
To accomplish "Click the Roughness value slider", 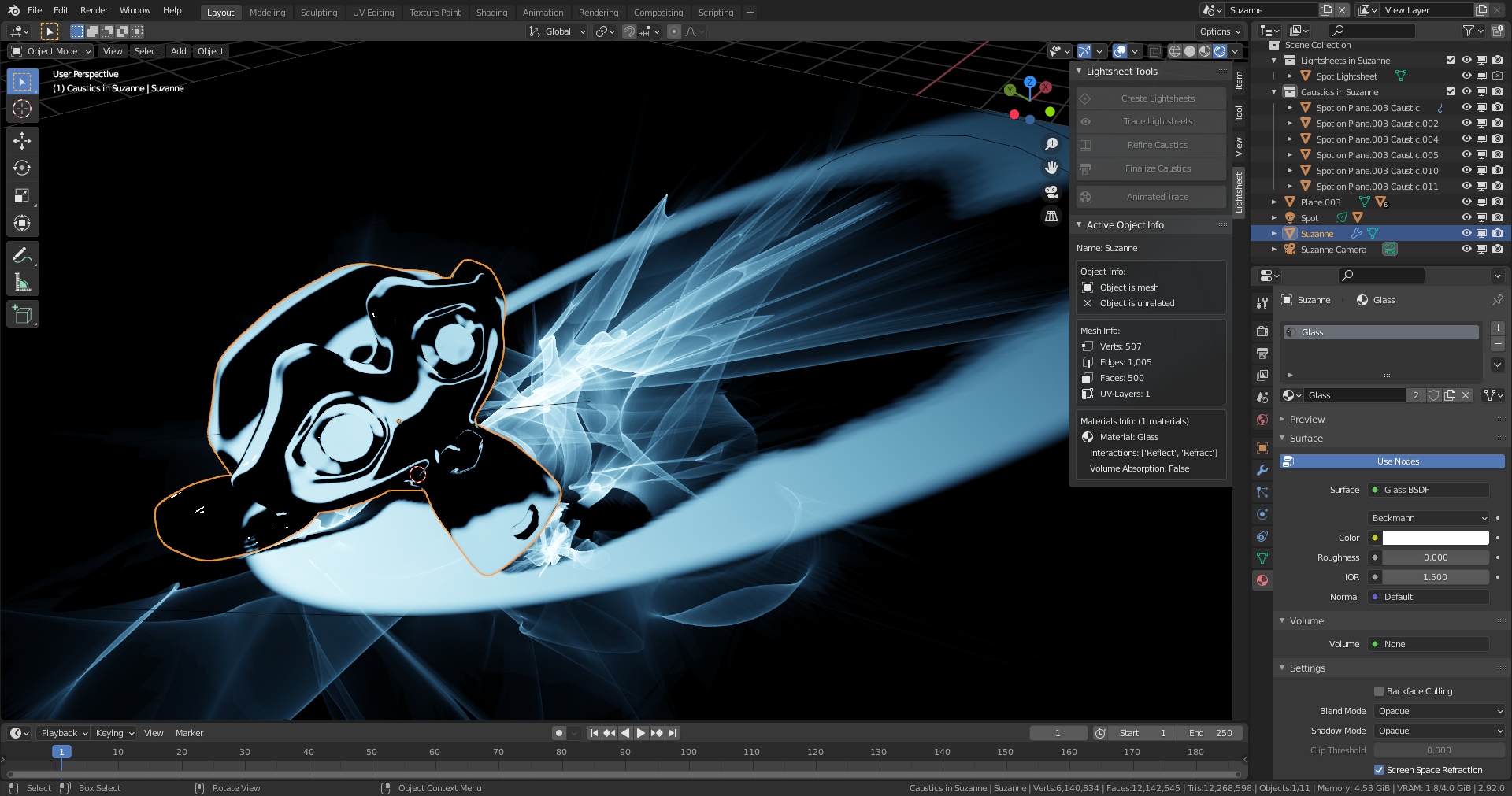I will pos(1436,557).
